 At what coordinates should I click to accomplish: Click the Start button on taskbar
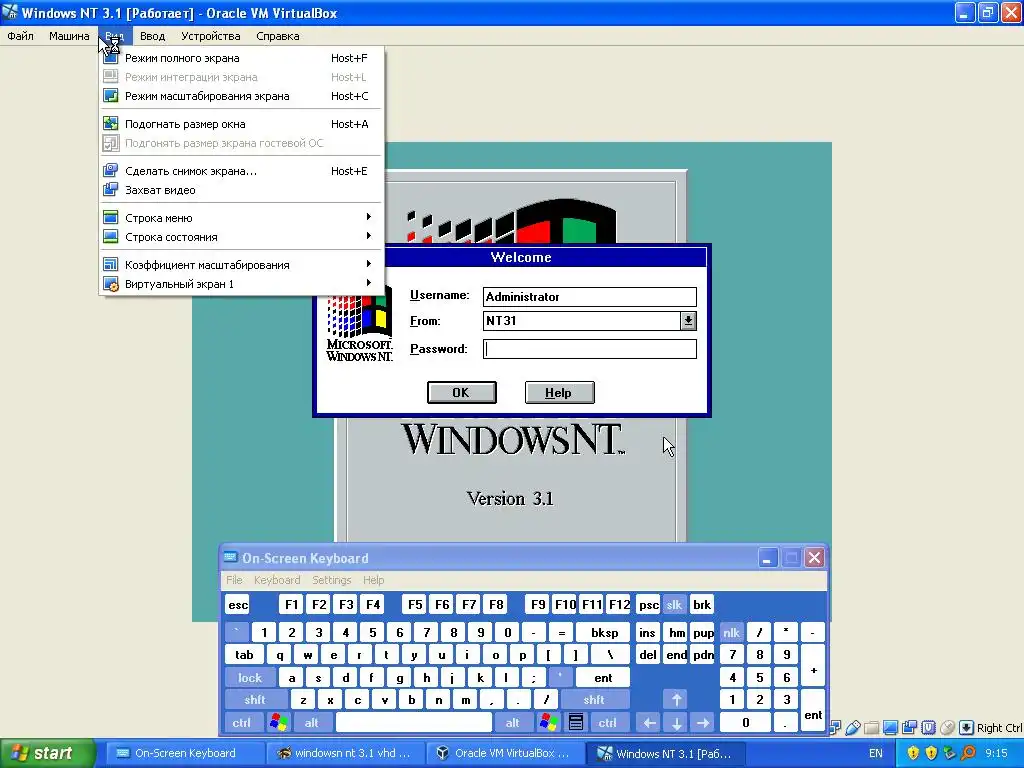(x=46, y=753)
